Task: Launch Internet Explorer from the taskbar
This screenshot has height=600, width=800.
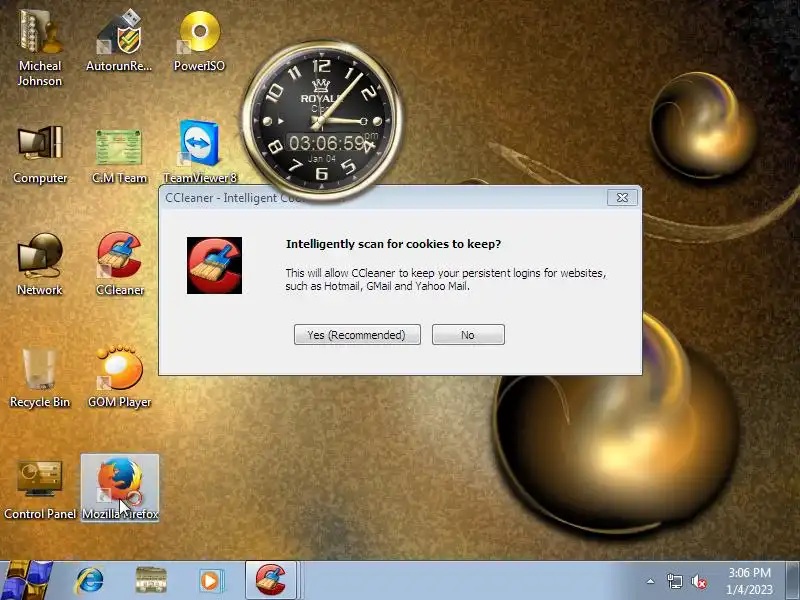Action: [89, 581]
